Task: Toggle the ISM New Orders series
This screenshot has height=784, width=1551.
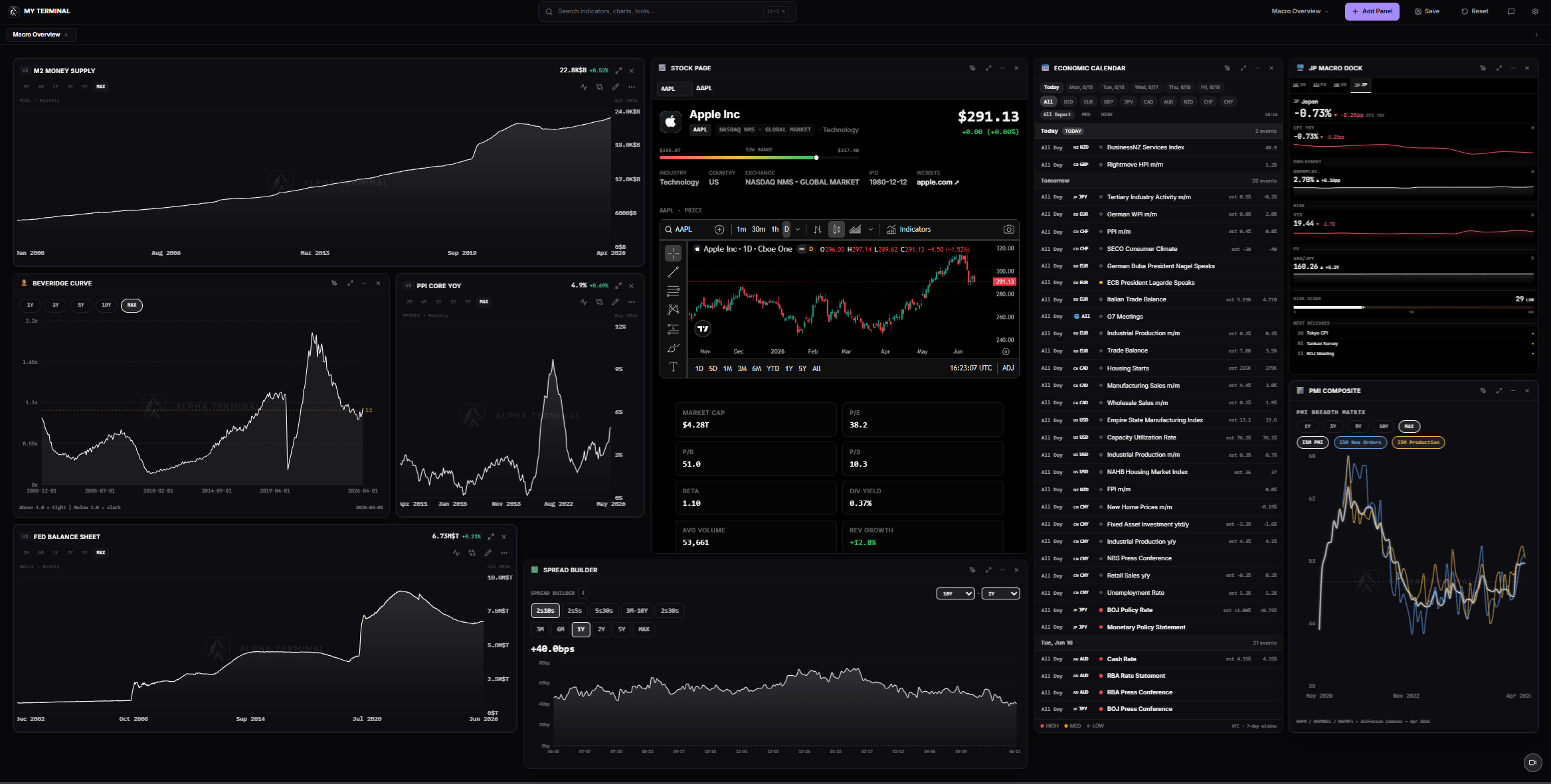Action: [x=1360, y=442]
